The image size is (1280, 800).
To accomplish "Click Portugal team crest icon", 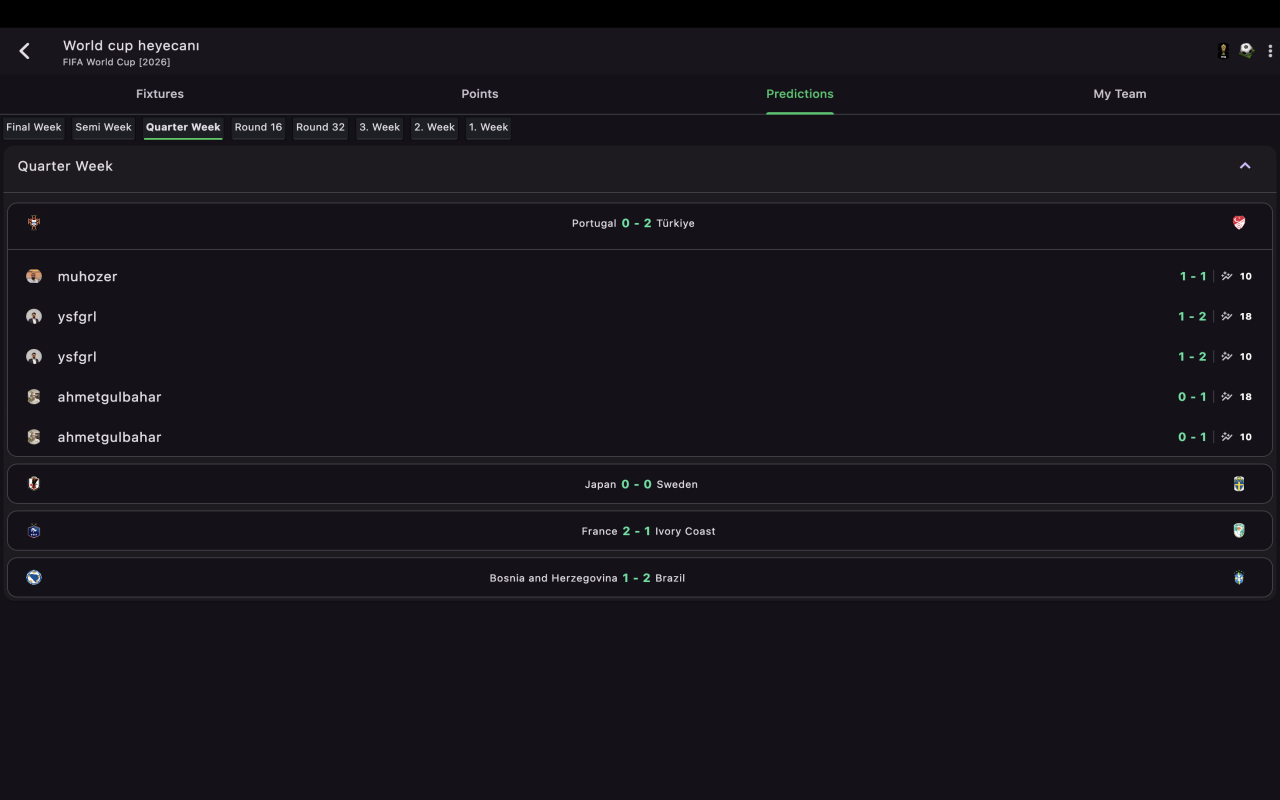I will pyautogui.click(x=34, y=223).
